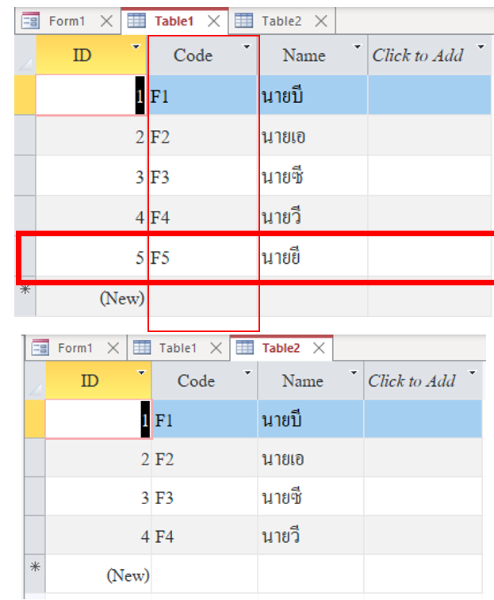Click the Table2 datasheet icon in lower window
Screen dimensions: 494x600
coord(245,347)
